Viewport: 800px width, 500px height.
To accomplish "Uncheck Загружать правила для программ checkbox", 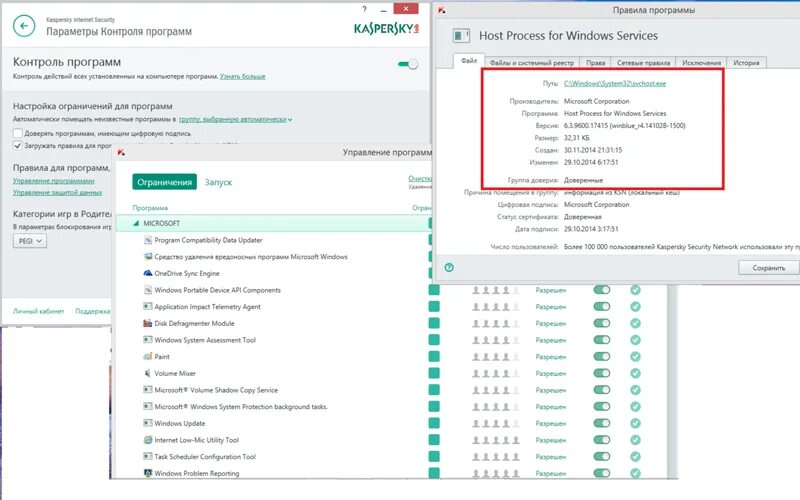I will (18, 145).
